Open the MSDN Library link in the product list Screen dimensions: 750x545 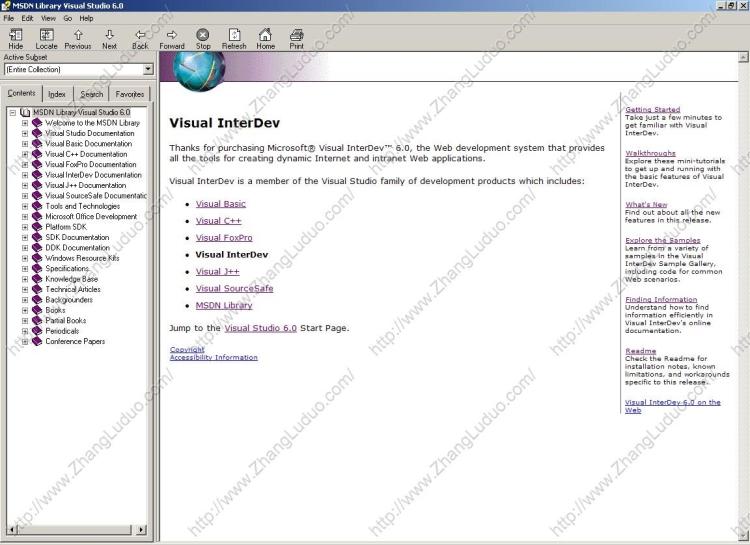[224, 305]
